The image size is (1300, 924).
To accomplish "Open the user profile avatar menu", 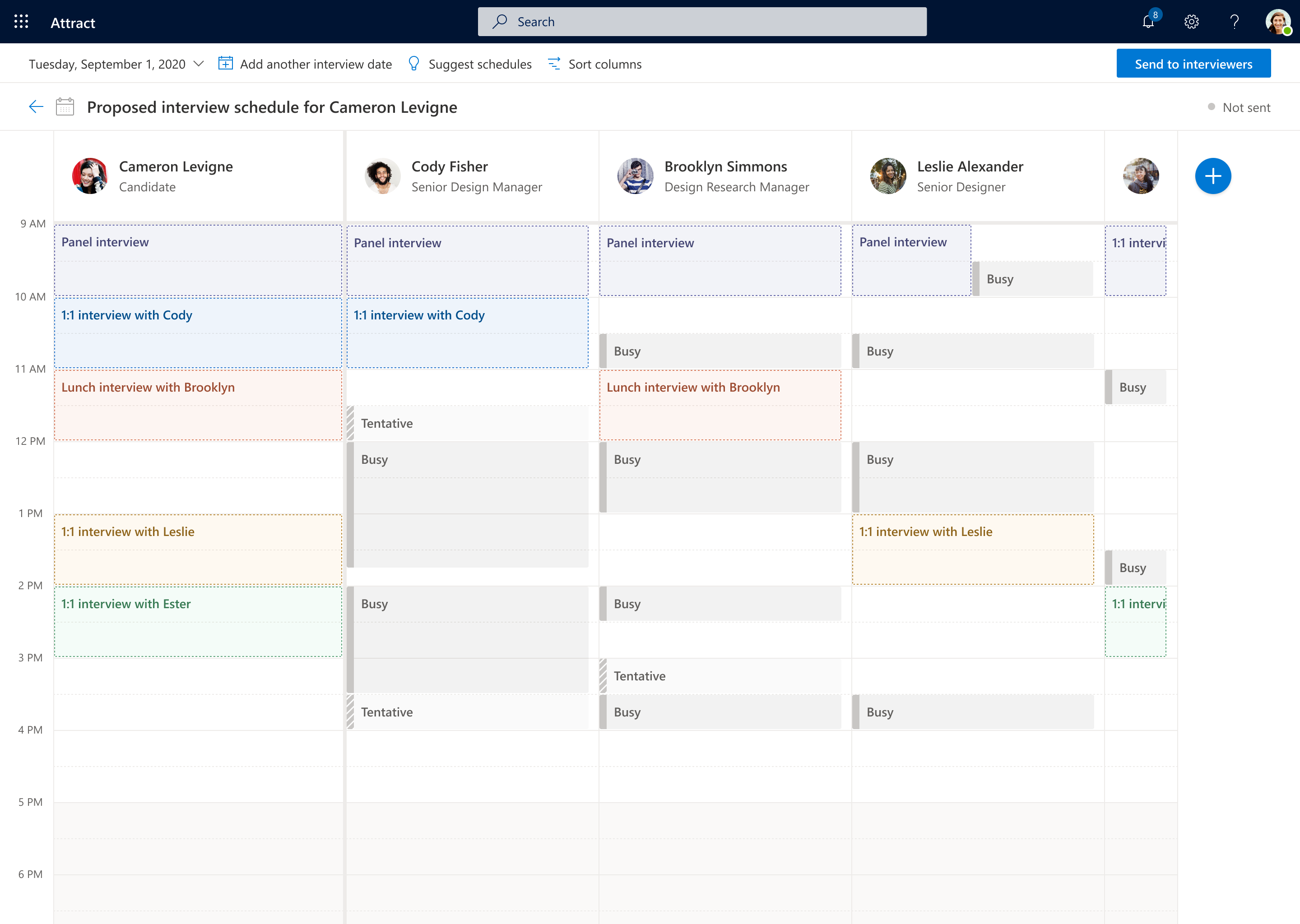I will [1277, 22].
